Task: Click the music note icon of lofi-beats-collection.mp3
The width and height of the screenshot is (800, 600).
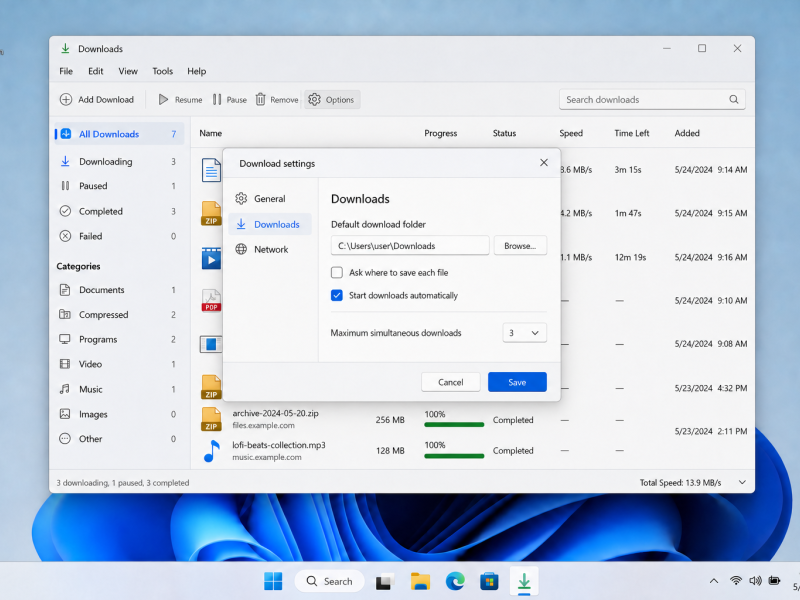Action: click(211, 451)
